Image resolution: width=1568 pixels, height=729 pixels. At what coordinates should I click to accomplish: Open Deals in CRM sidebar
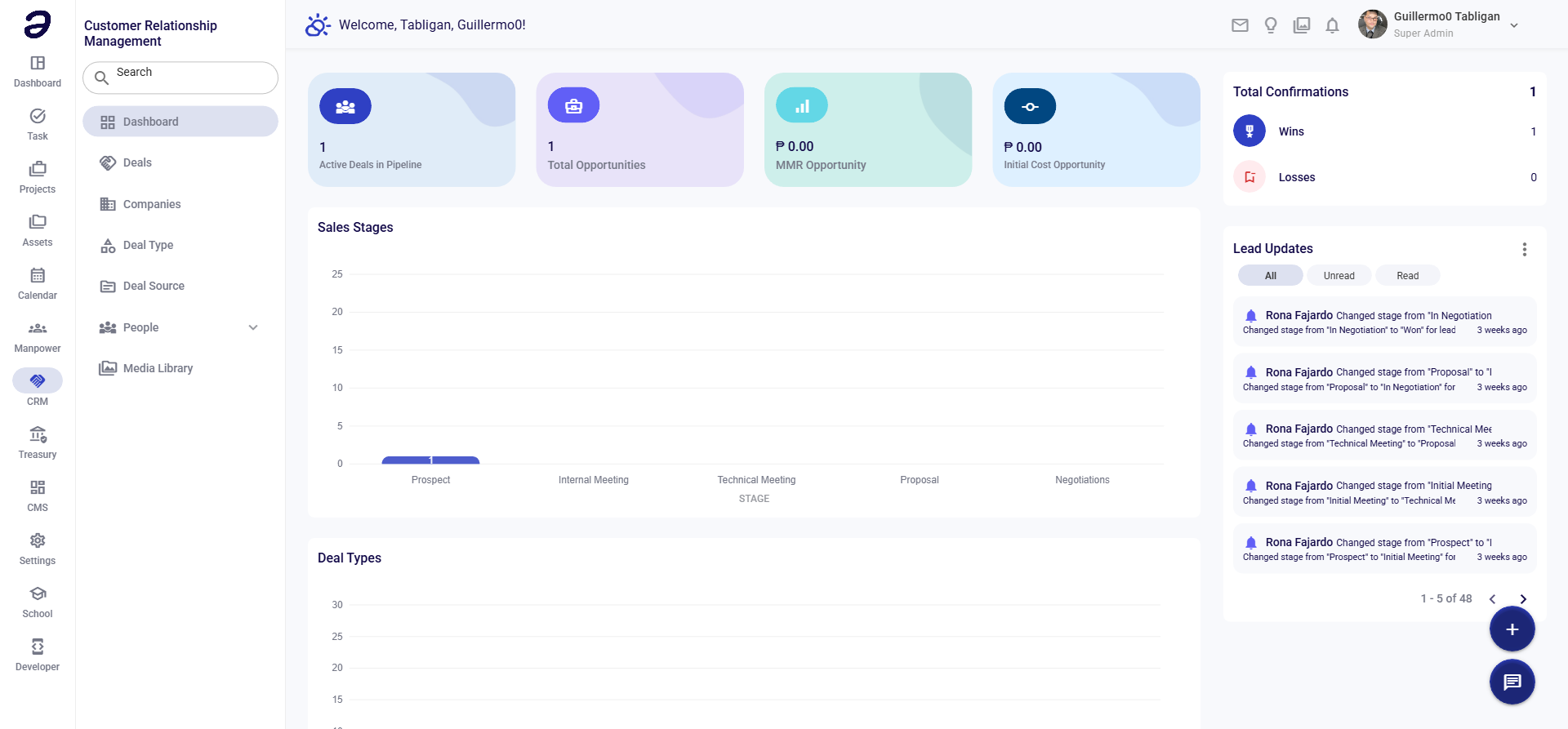pos(180,162)
